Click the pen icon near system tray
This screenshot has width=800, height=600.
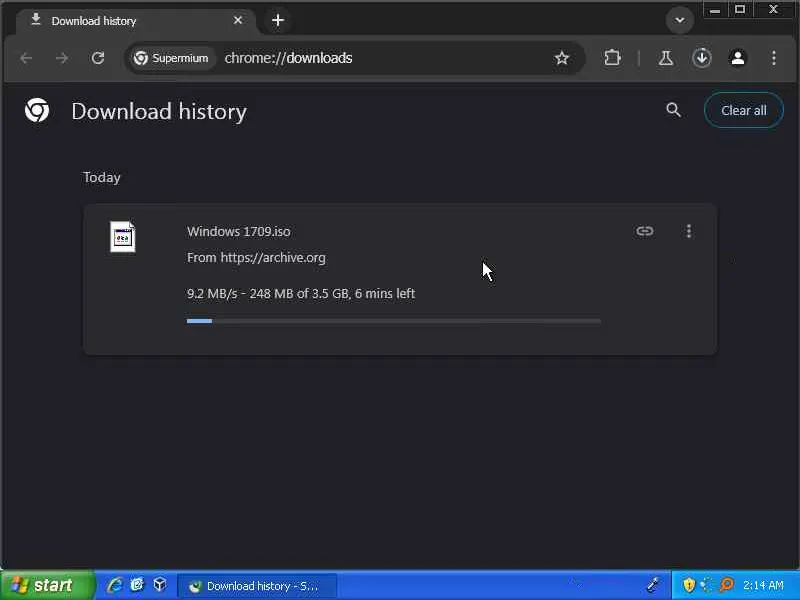coord(653,584)
